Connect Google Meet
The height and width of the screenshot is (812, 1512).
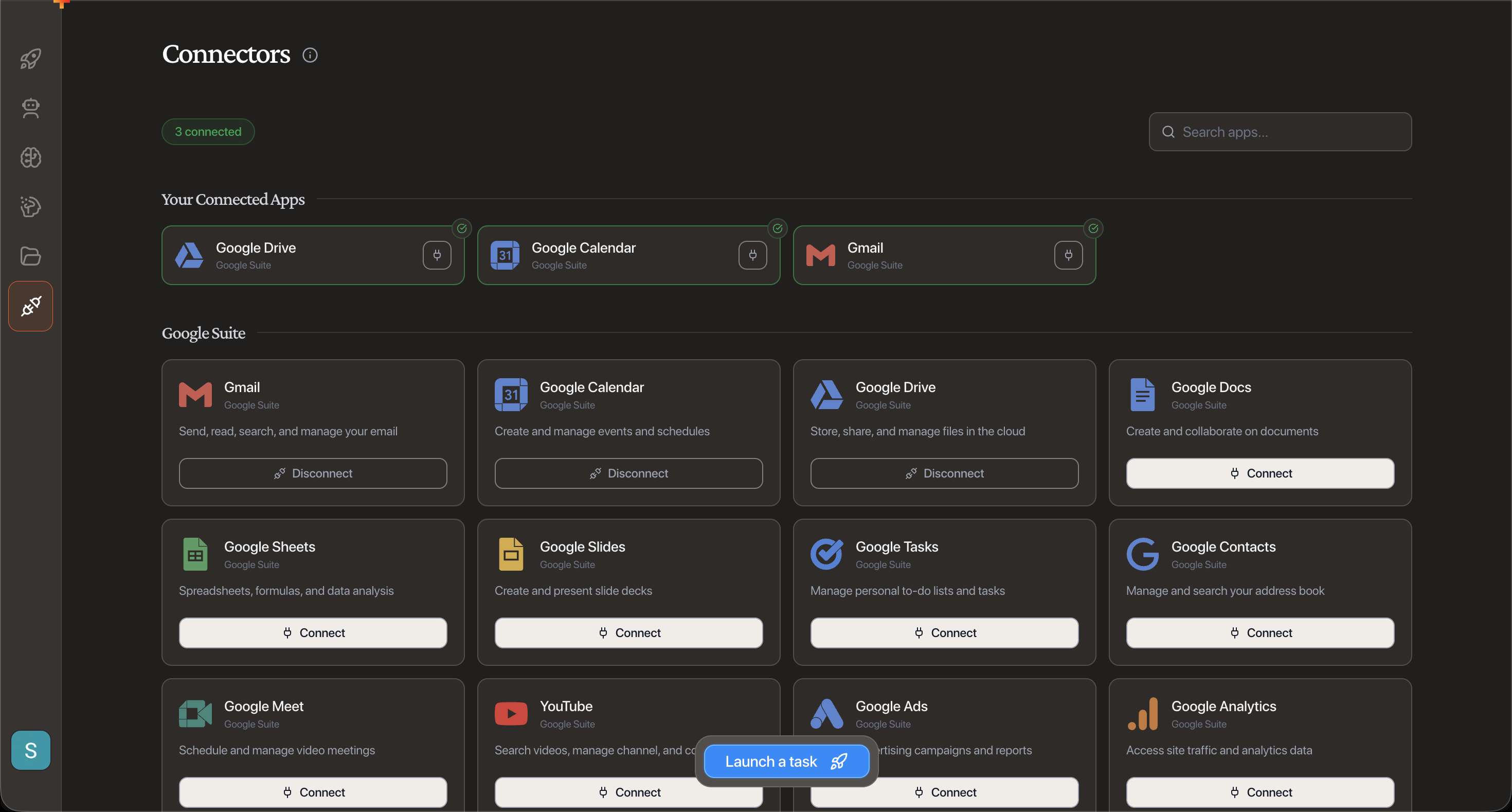click(313, 792)
